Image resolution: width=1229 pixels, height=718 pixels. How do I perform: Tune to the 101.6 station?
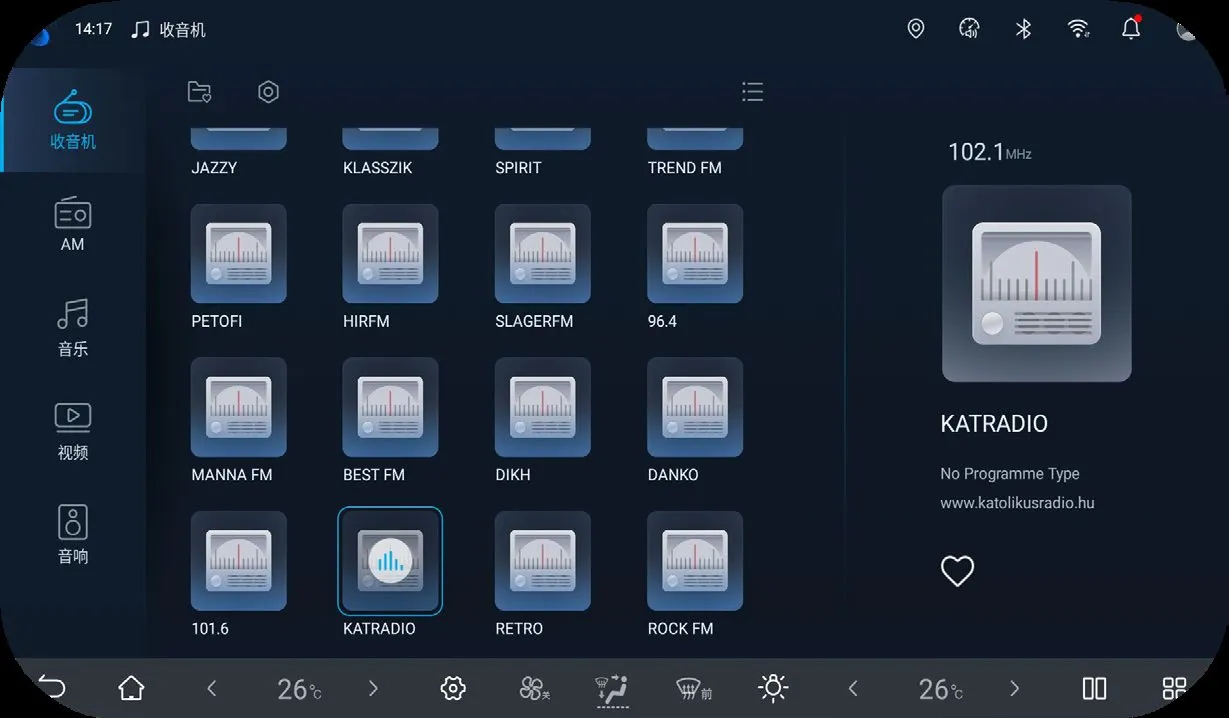[239, 561]
